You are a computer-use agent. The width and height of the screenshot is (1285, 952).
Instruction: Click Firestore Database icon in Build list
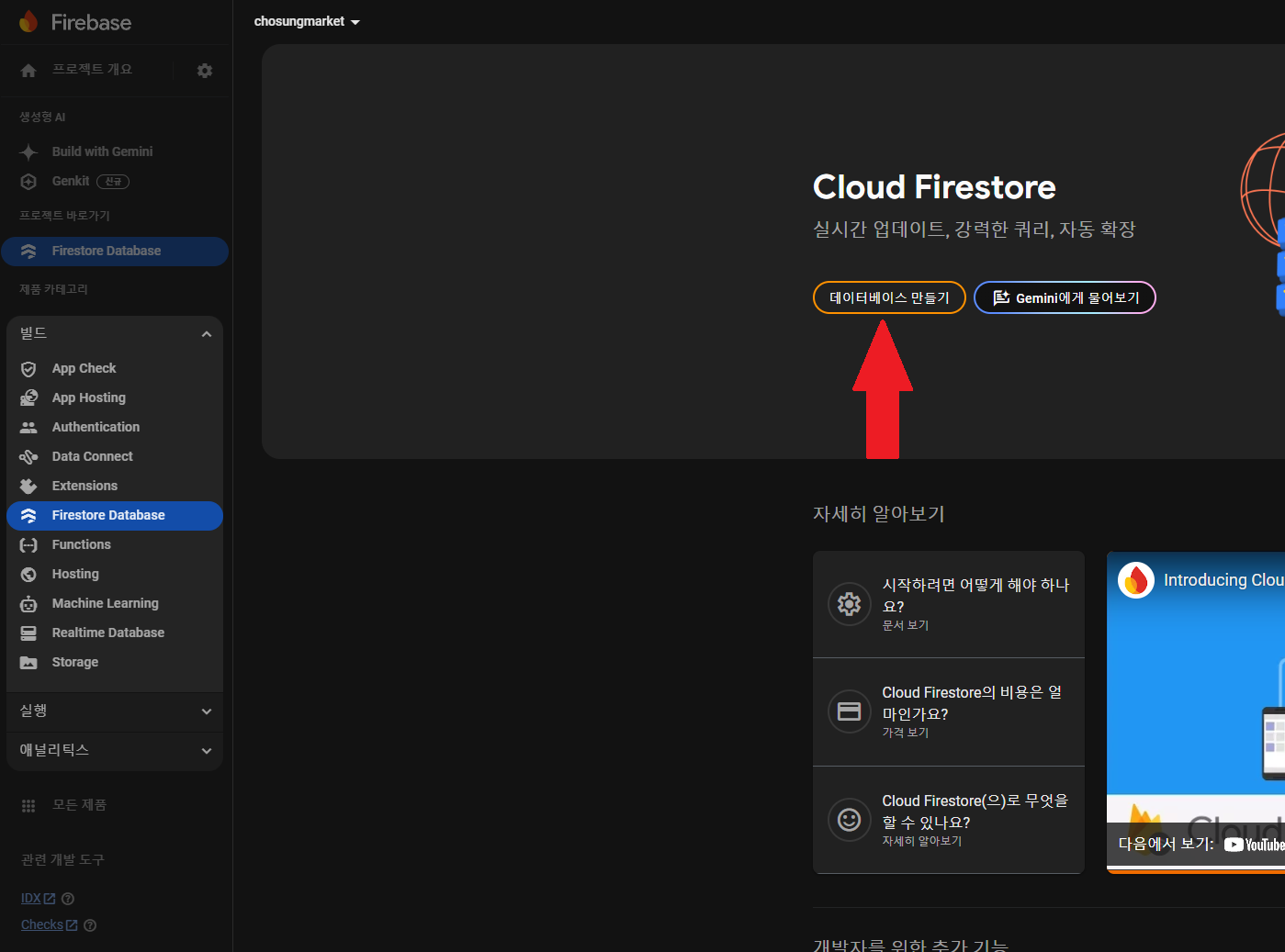(x=28, y=516)
